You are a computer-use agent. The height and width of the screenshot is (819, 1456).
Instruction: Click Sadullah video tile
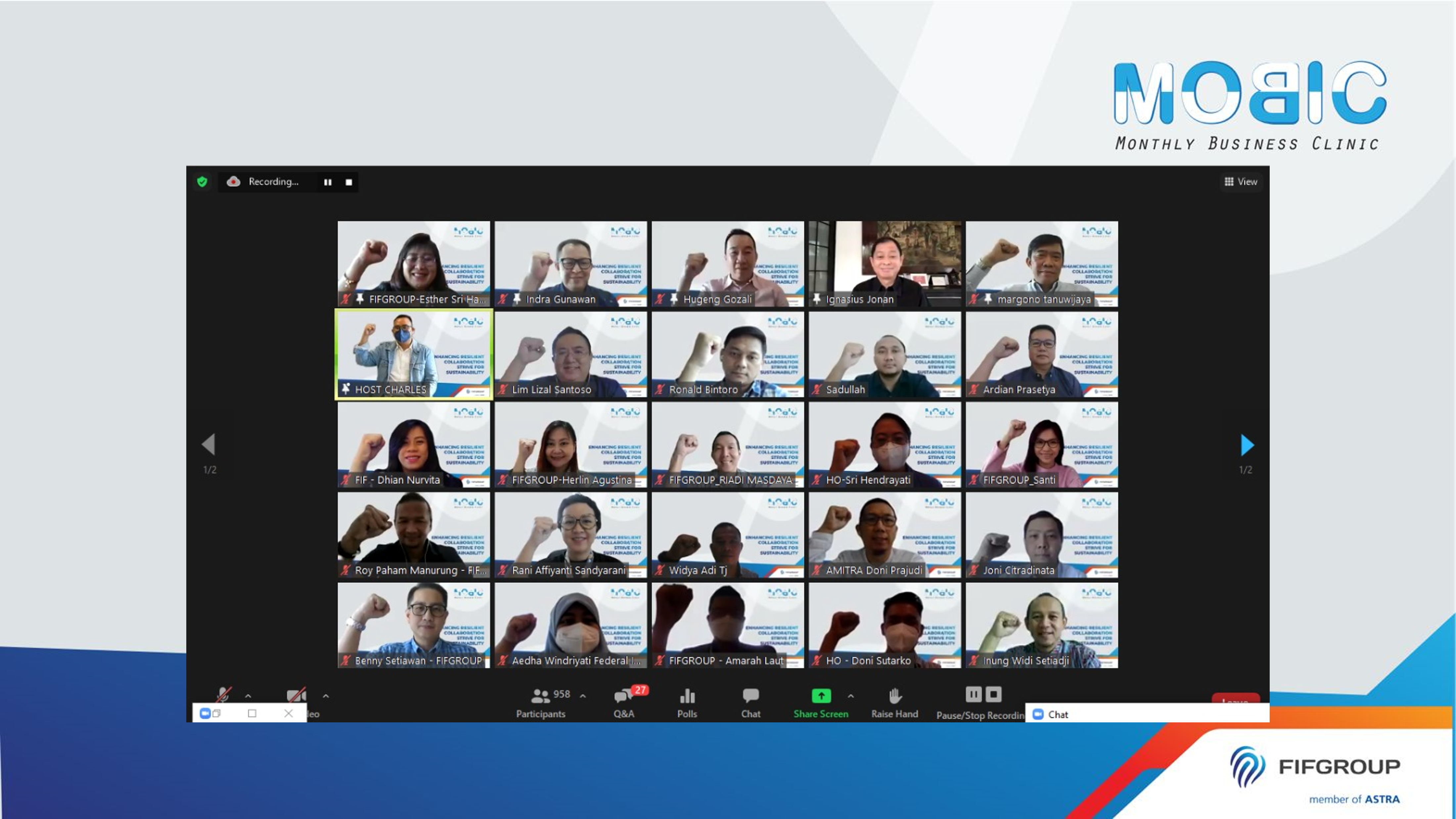(885, 354)
